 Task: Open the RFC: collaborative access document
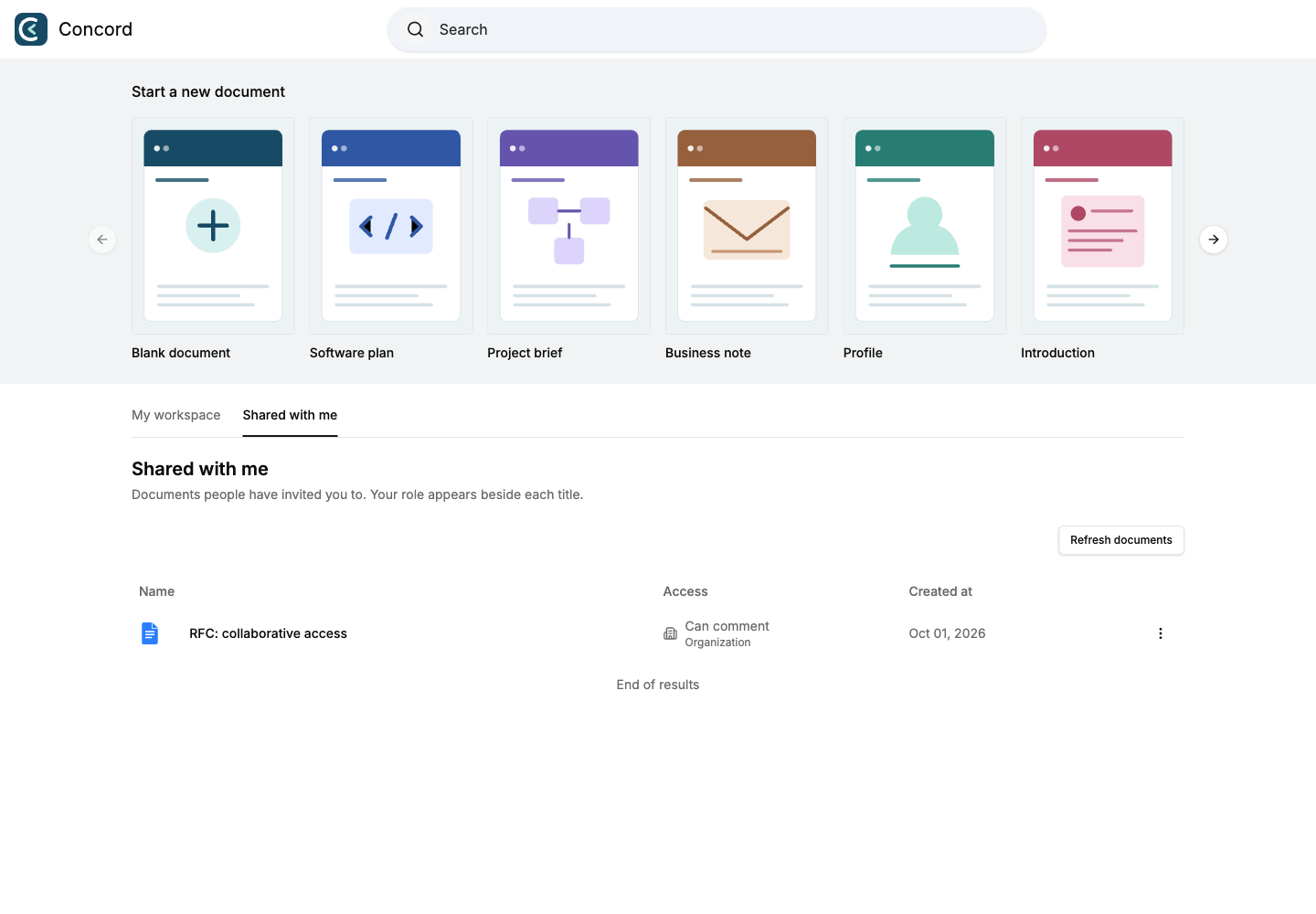pos(268,633)
